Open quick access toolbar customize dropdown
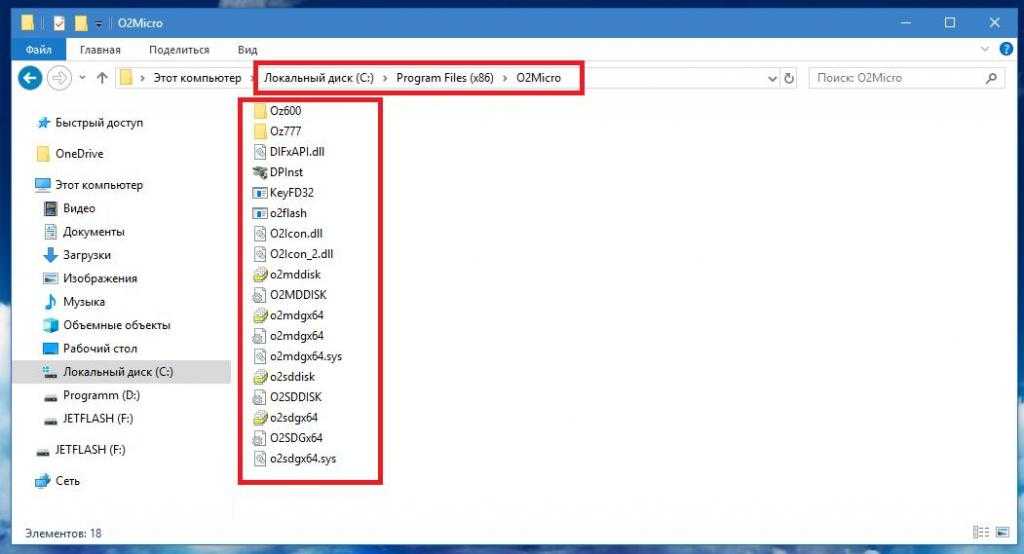The image size is (1024, 554). (x=99, y=24)
